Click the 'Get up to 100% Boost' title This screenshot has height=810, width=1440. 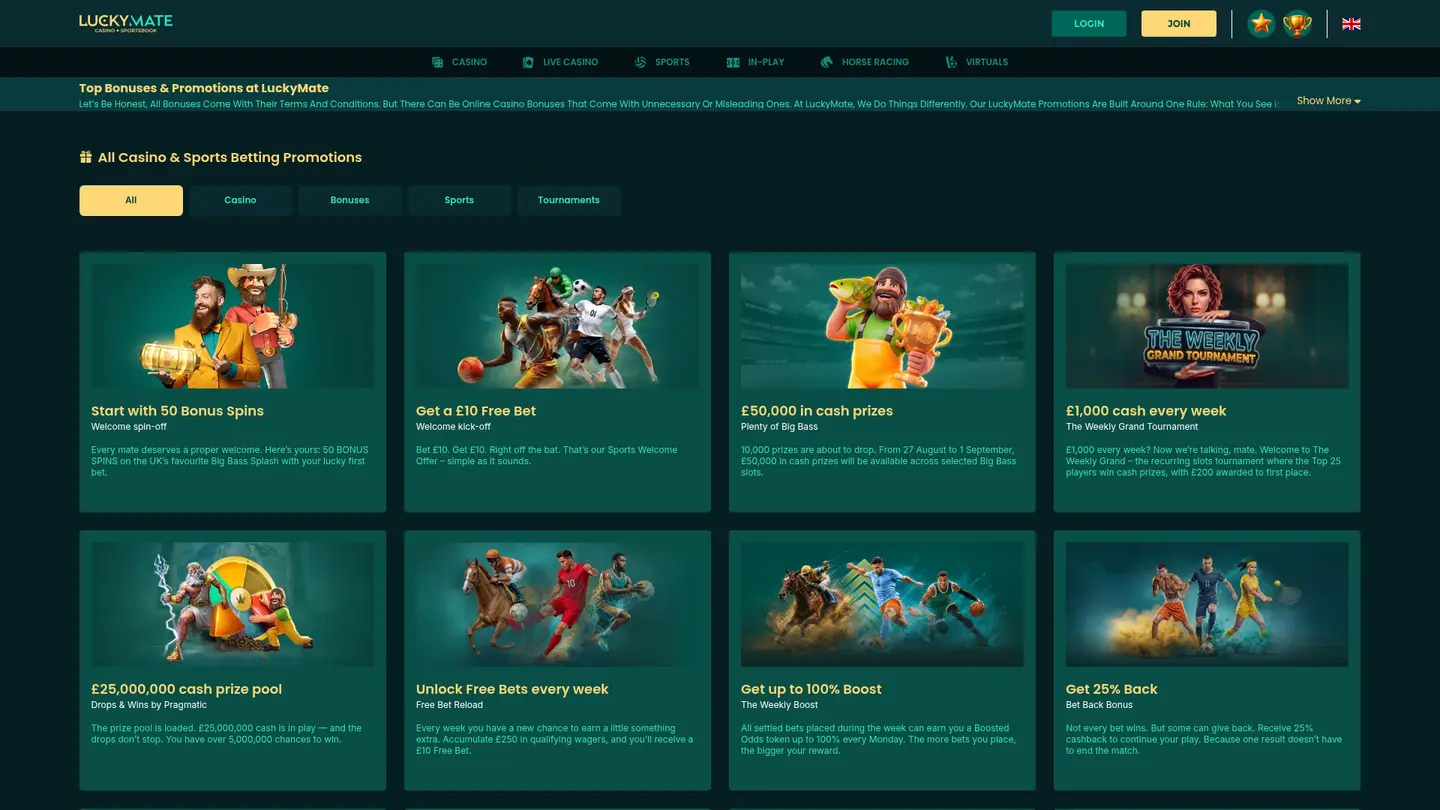(x=811, y=689)
